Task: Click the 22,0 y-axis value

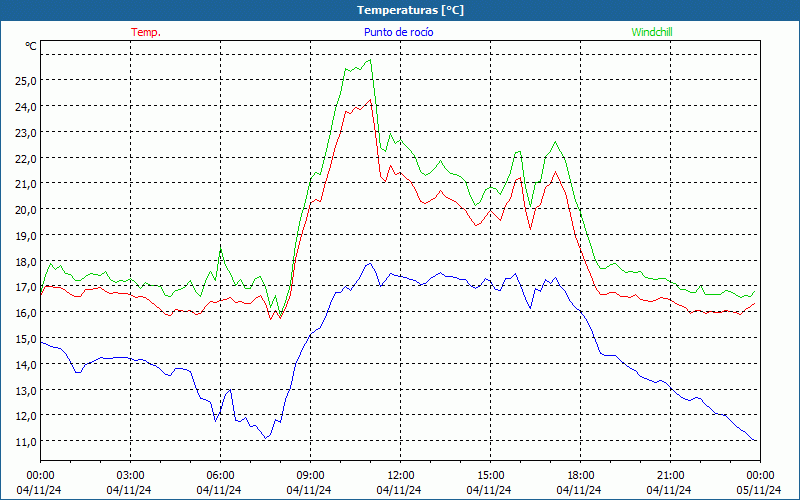Action: click(x=24, y=158)
